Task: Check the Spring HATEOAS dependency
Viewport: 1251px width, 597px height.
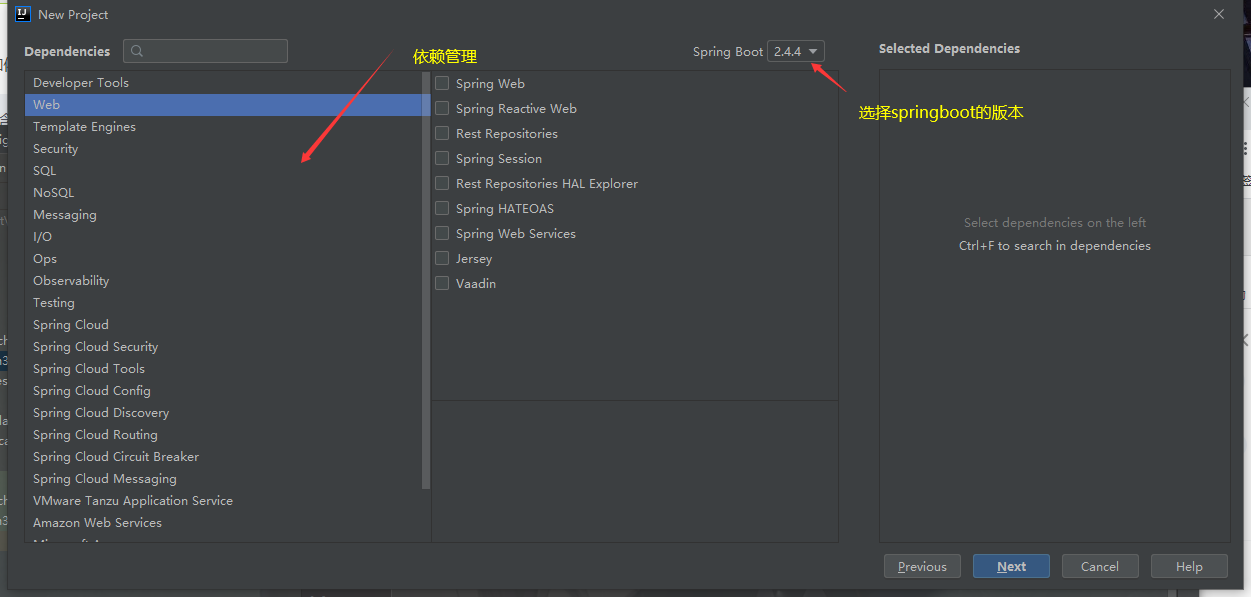Action: [442, 208]
